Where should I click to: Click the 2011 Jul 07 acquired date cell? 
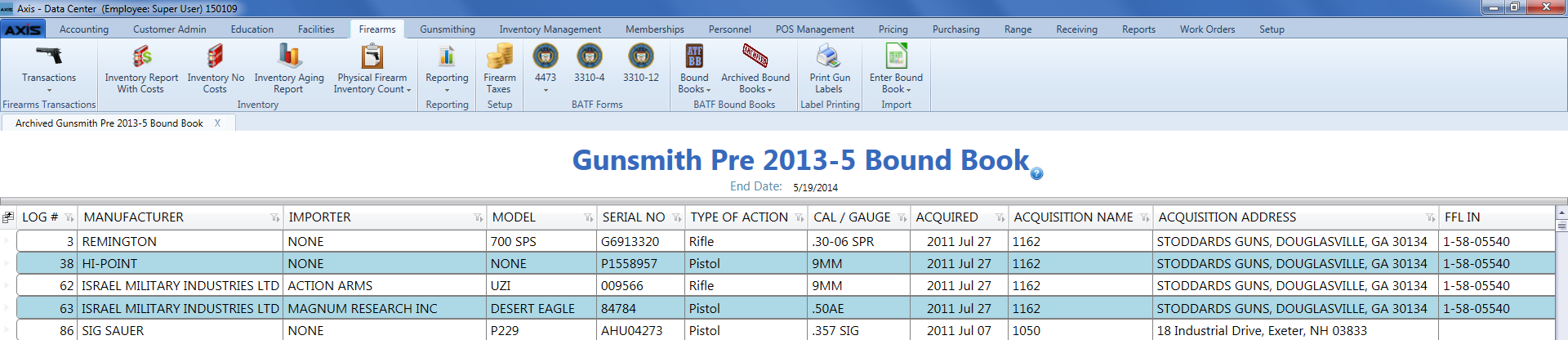pyautogui.click(x=960, y=330)
